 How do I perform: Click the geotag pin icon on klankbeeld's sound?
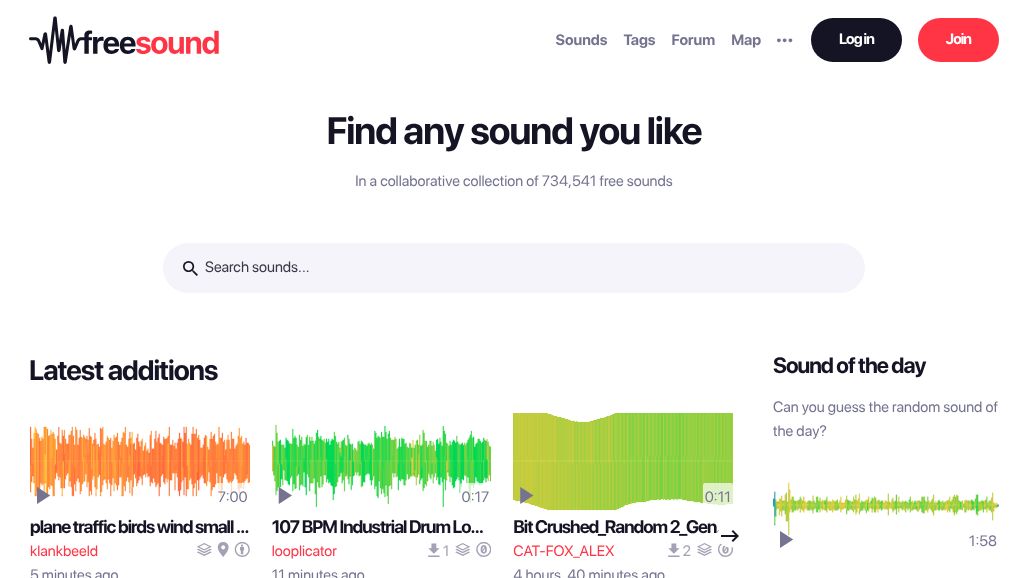(223, 549)
